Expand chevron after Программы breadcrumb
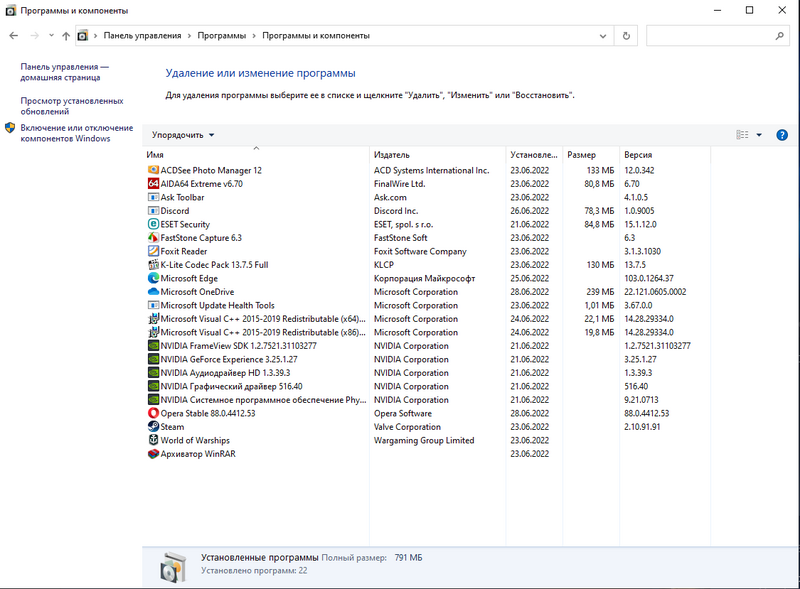Image resolution: width=800 pixels, height=589 pixels. (254, 36)
